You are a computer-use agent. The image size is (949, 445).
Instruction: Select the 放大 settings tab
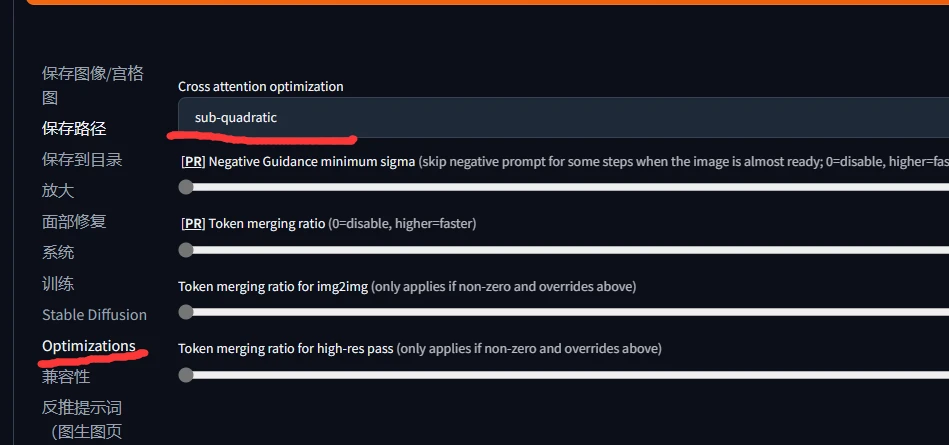57,191
